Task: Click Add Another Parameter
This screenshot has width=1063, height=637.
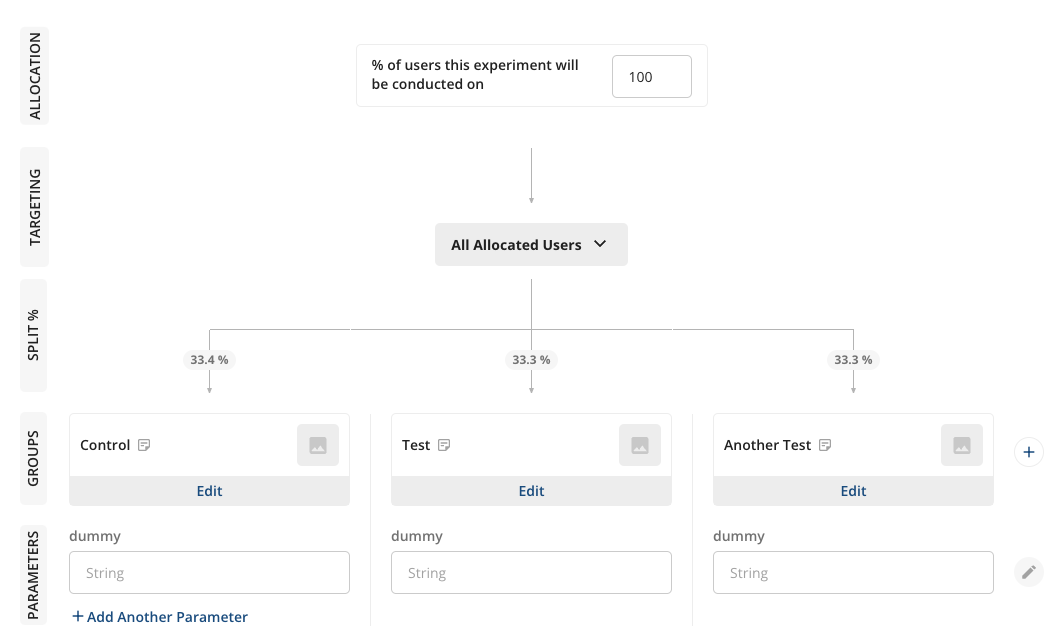Action: [x=159, y=617]
